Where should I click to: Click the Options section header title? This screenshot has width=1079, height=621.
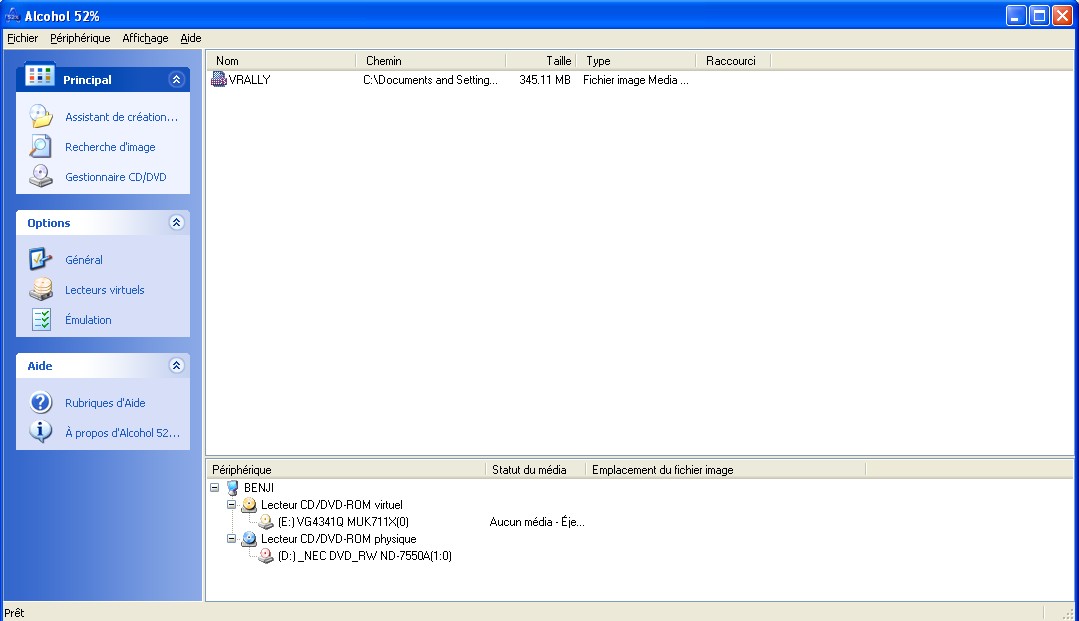point(49,223)
